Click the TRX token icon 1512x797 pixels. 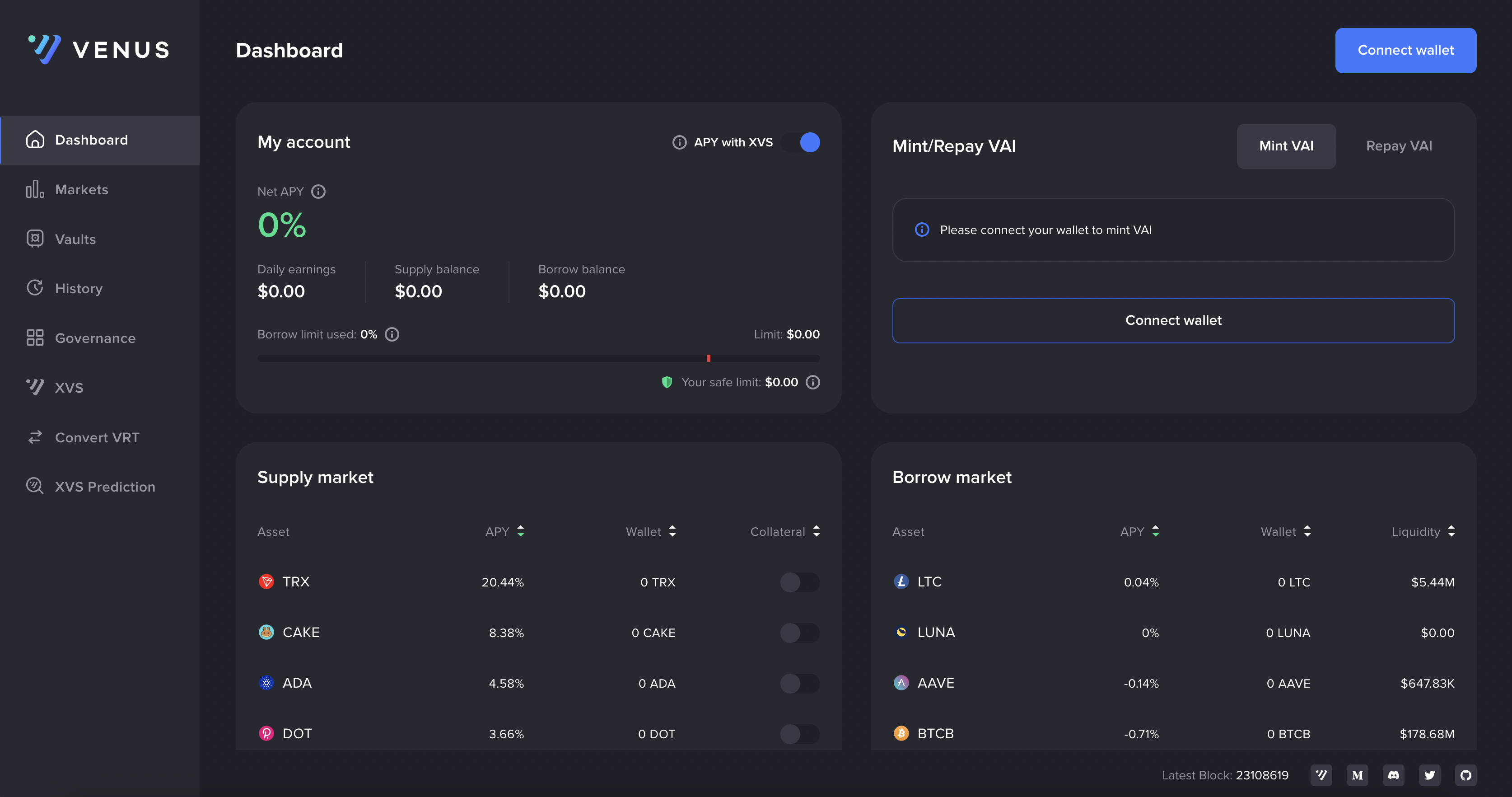266,581
